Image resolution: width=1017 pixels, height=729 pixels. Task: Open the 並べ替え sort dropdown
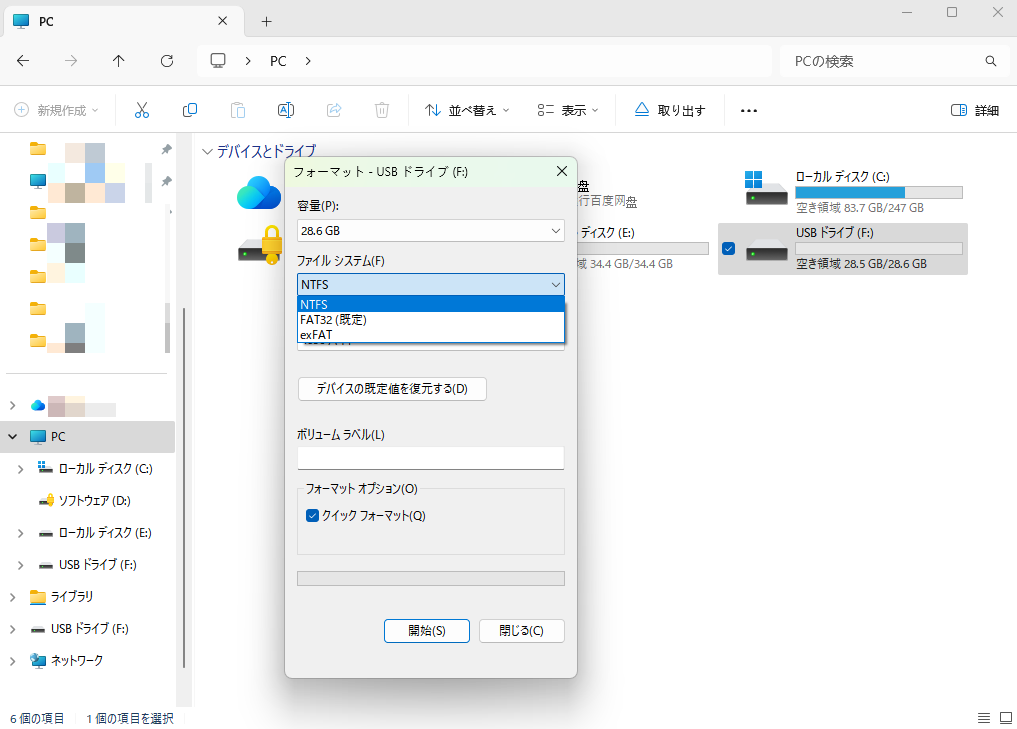pyautogui.click(x=467, y=110)
